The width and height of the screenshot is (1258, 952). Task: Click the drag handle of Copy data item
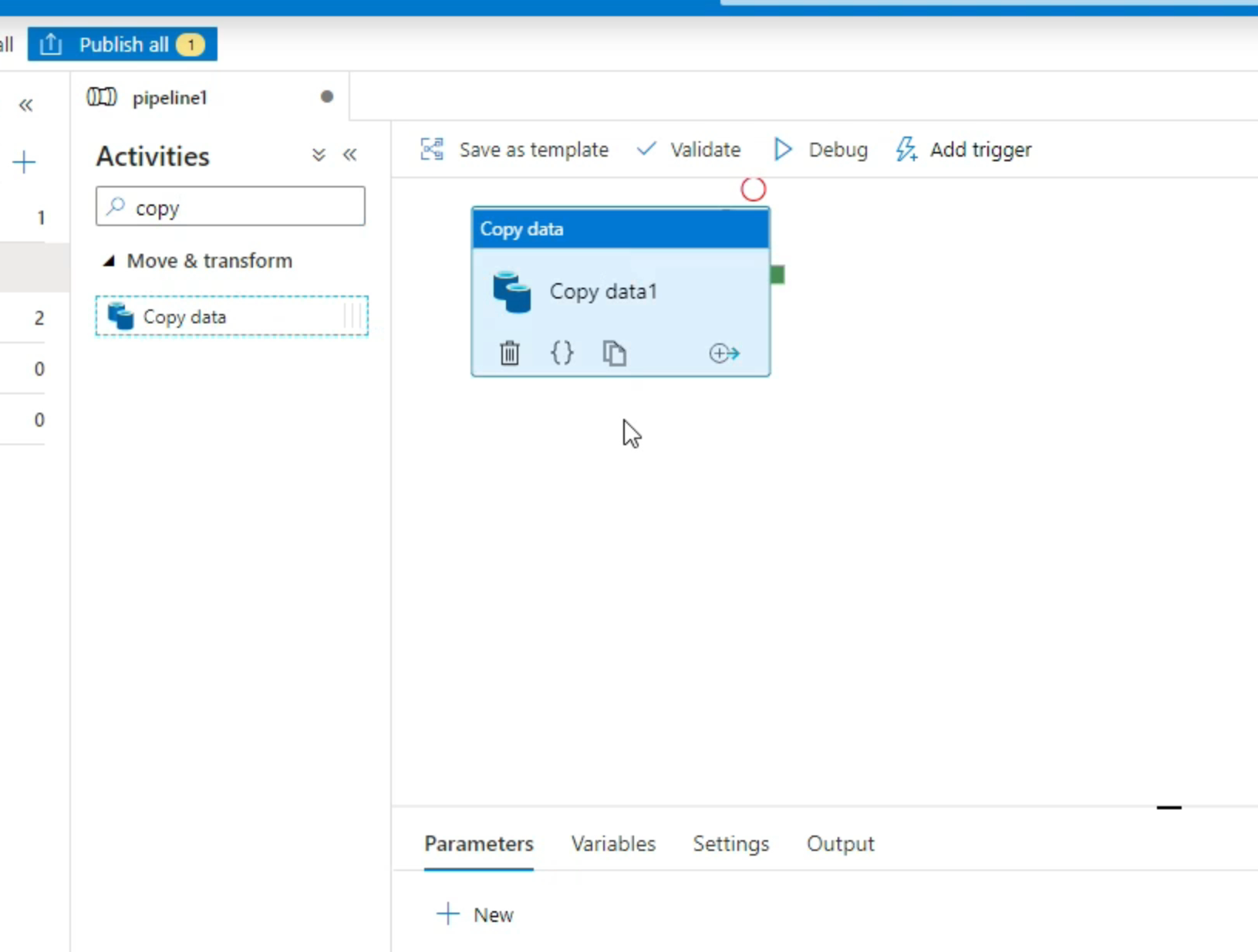coord(352,316)
